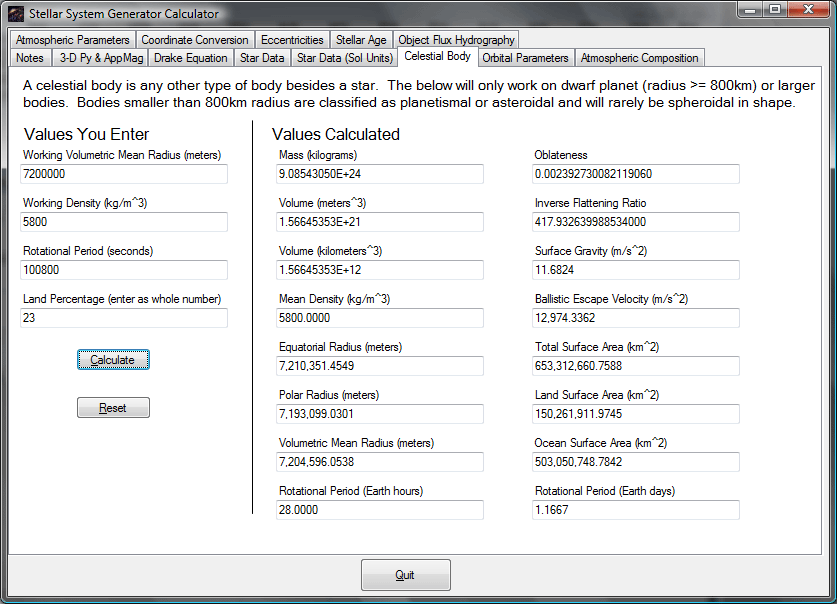Image resolution: width=837 pixels, height=604 pixels.
Task: Open the Object Flux Hydrography tab
Action: click(x=456, y=40)
